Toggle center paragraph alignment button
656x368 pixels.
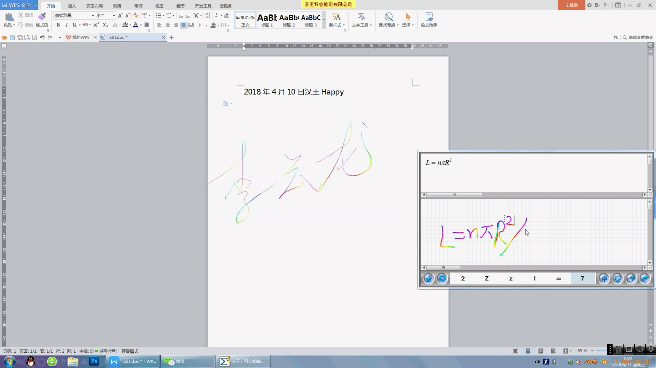[x=168, y=25]
